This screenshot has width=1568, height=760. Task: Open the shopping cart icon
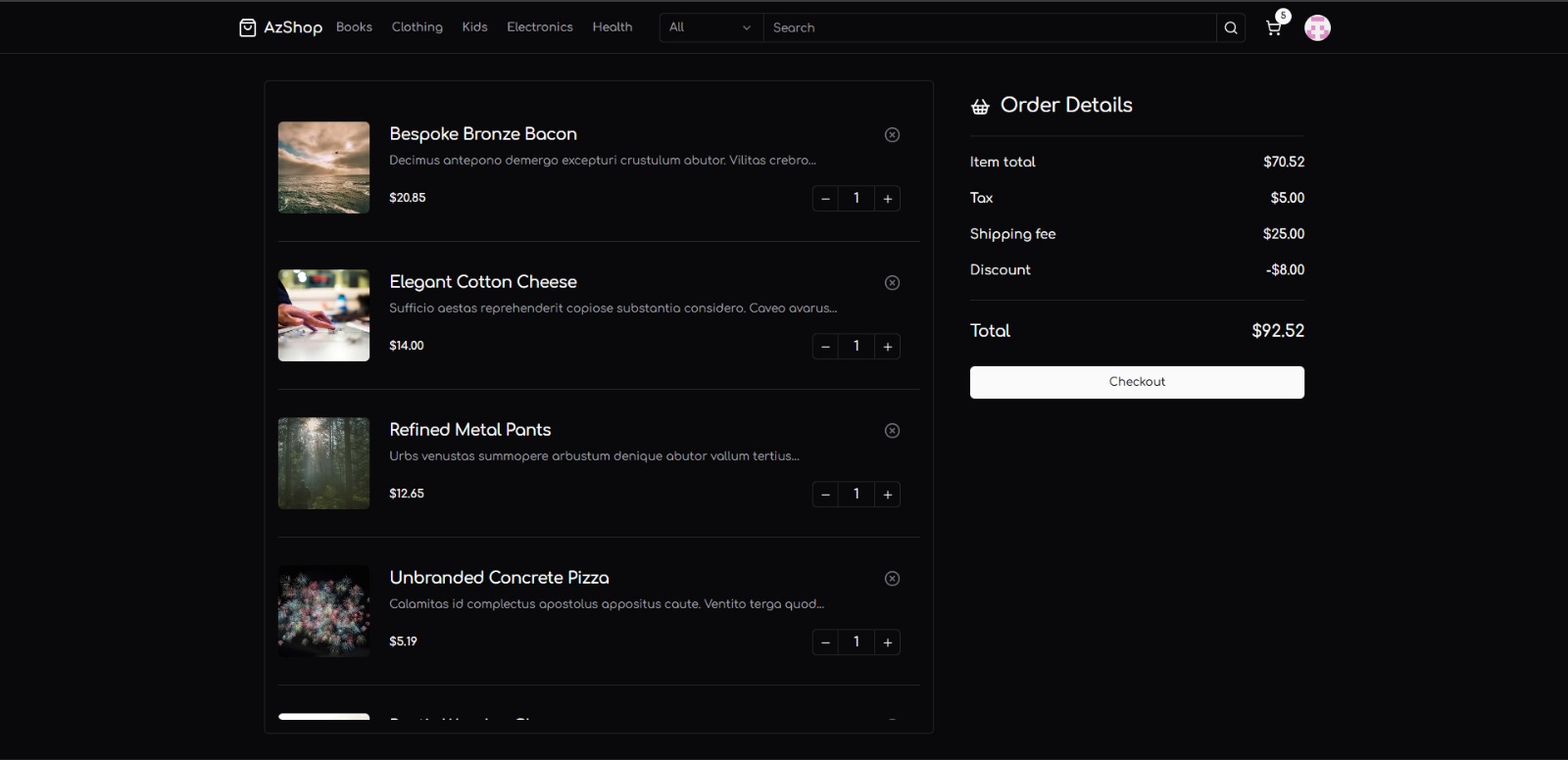pos(1274,27)
